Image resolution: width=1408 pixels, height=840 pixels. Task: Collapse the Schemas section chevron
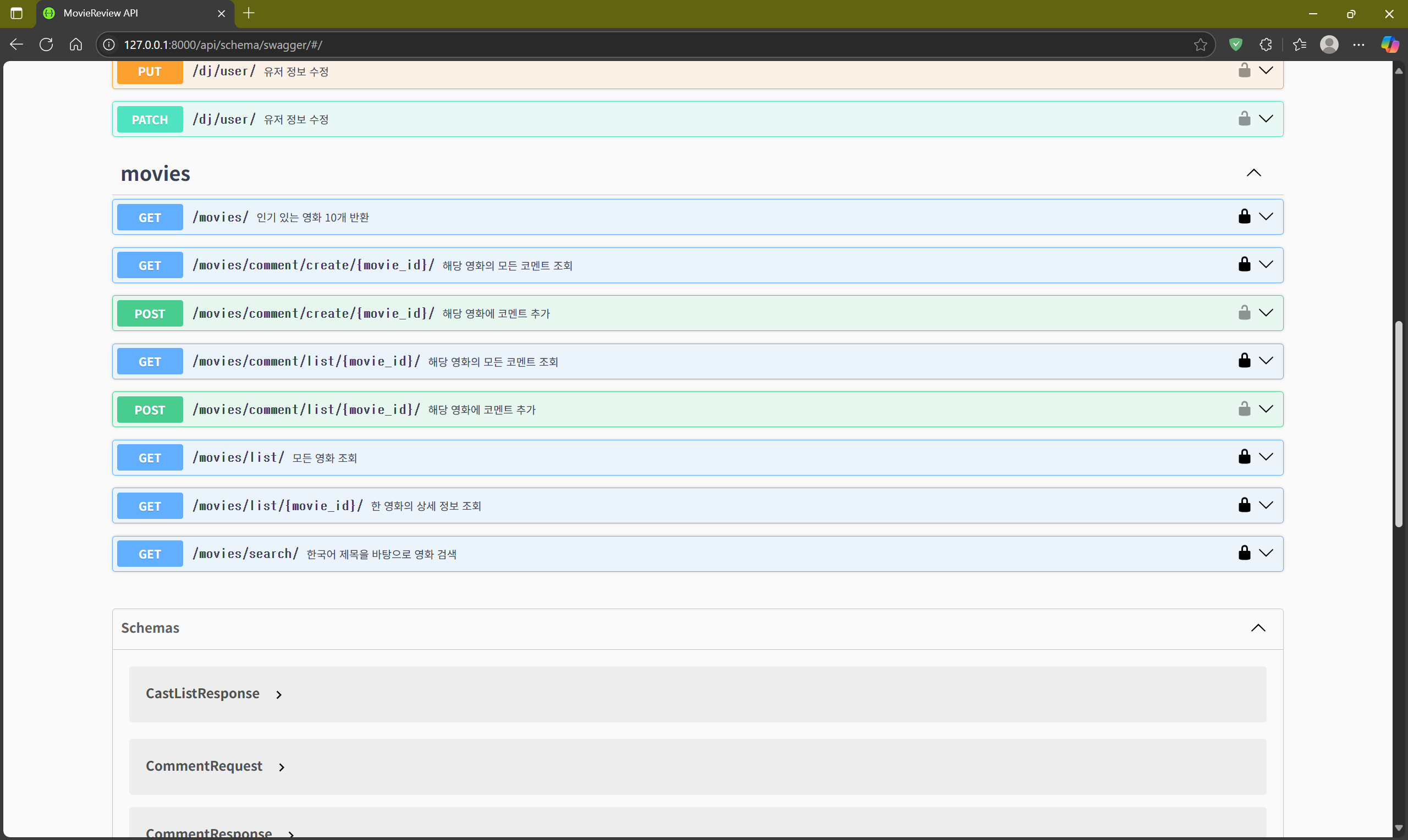tap(1257, 628)
